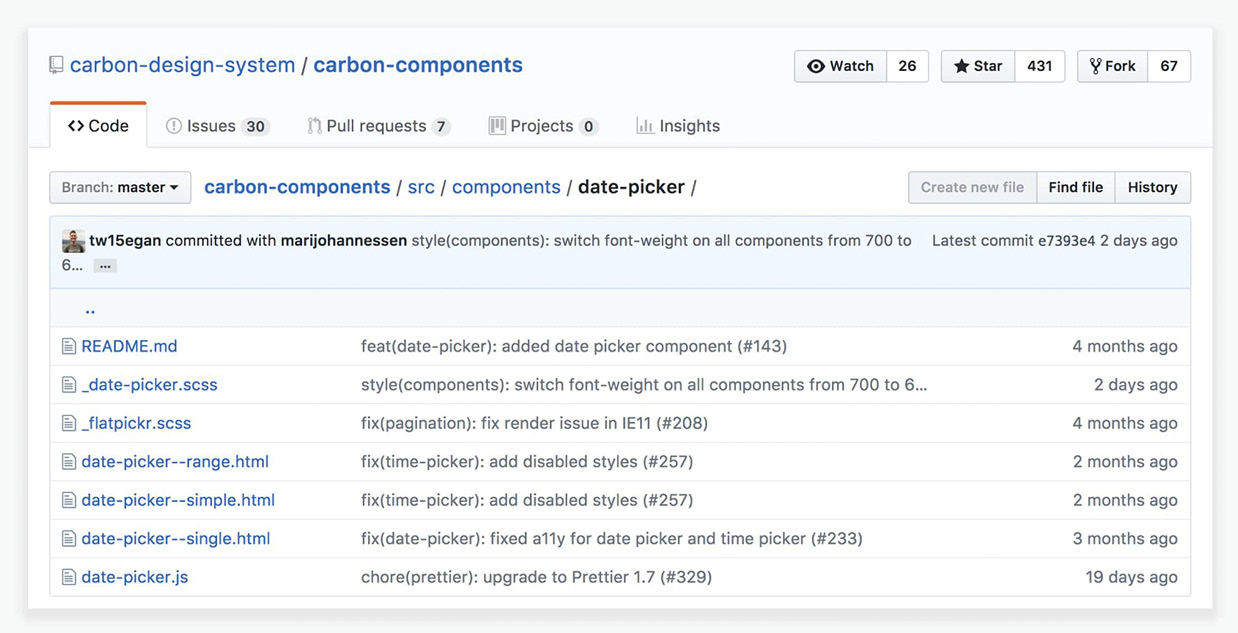
Task: Go to src folder in breadcrumb
Action: pyautogui.click(x=421, y=187)
